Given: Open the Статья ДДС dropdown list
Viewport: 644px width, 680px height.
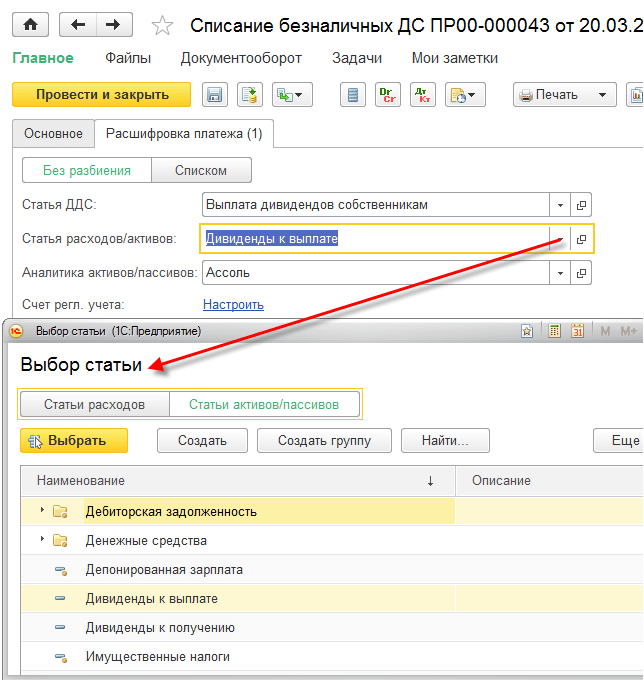Looking at the screenshot, I should (x=560, y=205).
